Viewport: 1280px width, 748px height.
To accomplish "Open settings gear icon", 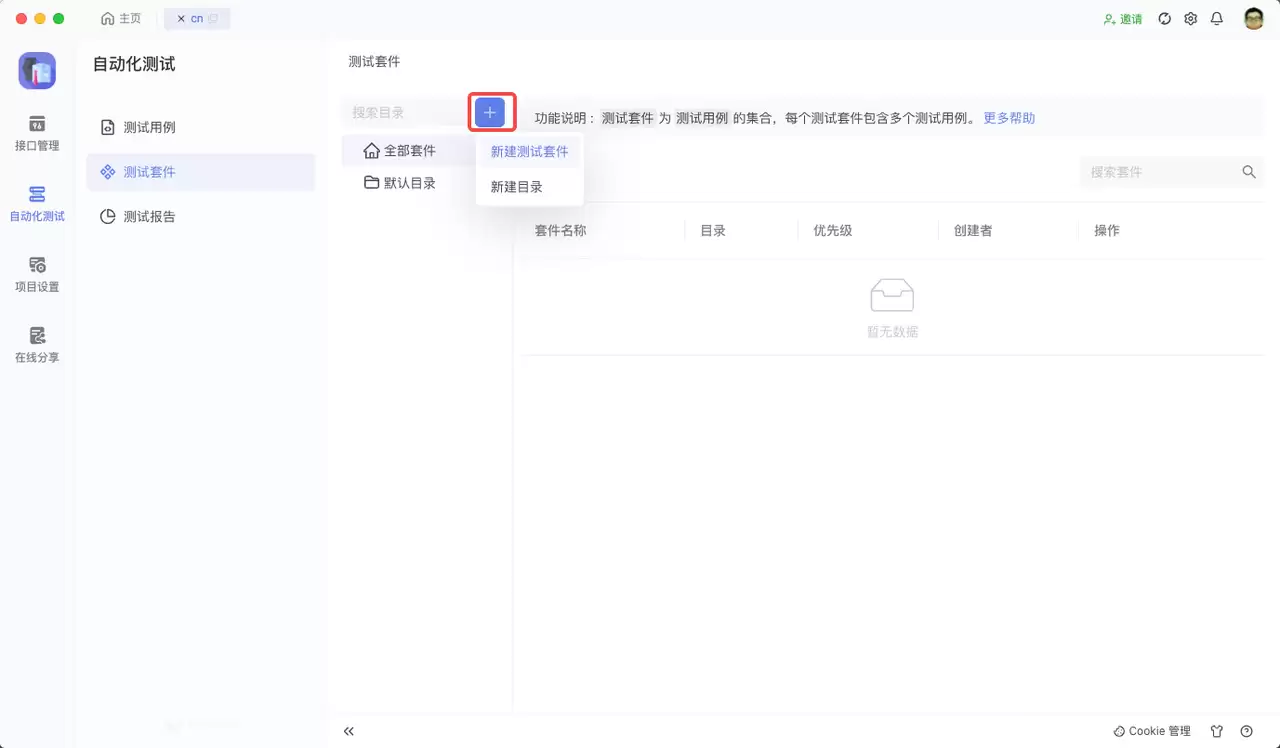I will [x=1191, y=19].
